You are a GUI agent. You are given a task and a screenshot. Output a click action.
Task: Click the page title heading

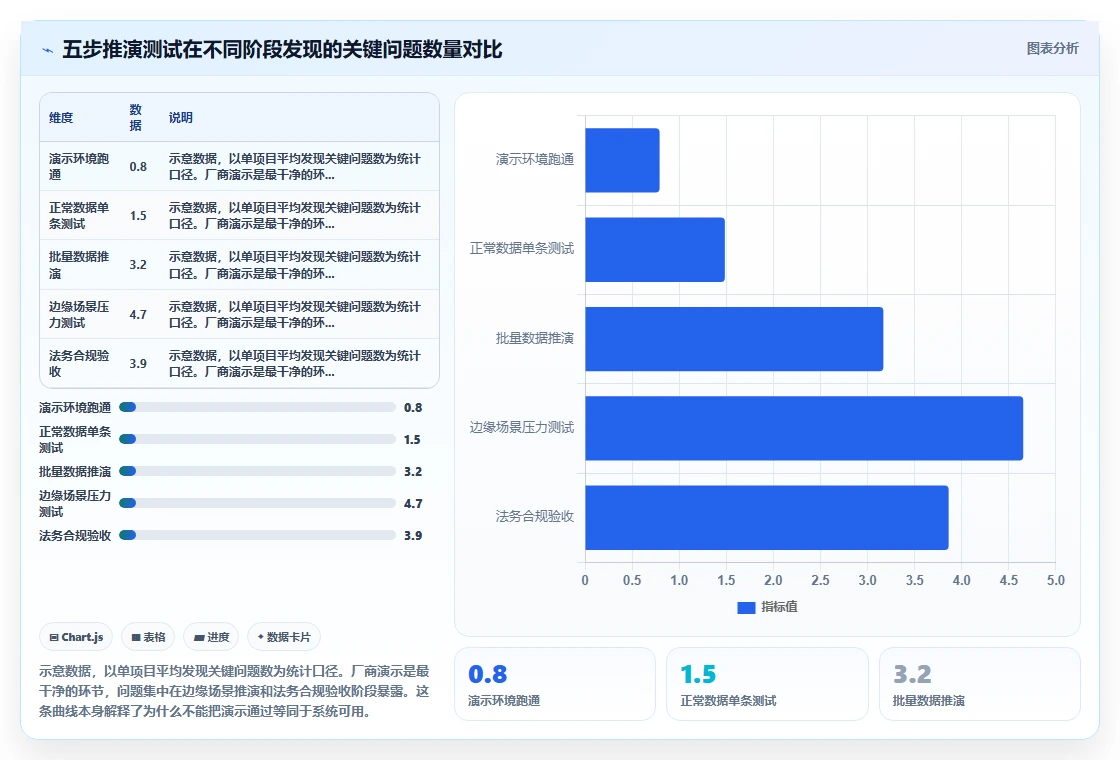(x=282, y=50)
